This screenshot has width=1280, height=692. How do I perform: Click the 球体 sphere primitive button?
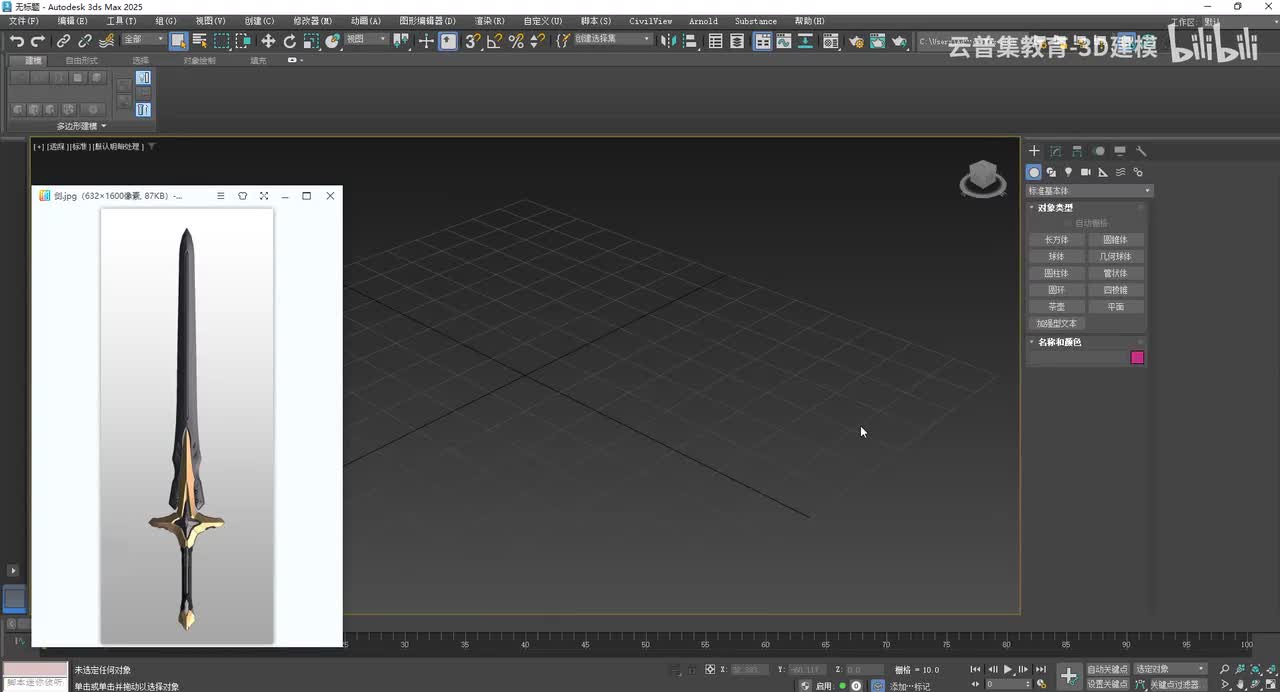(1056, 257)
